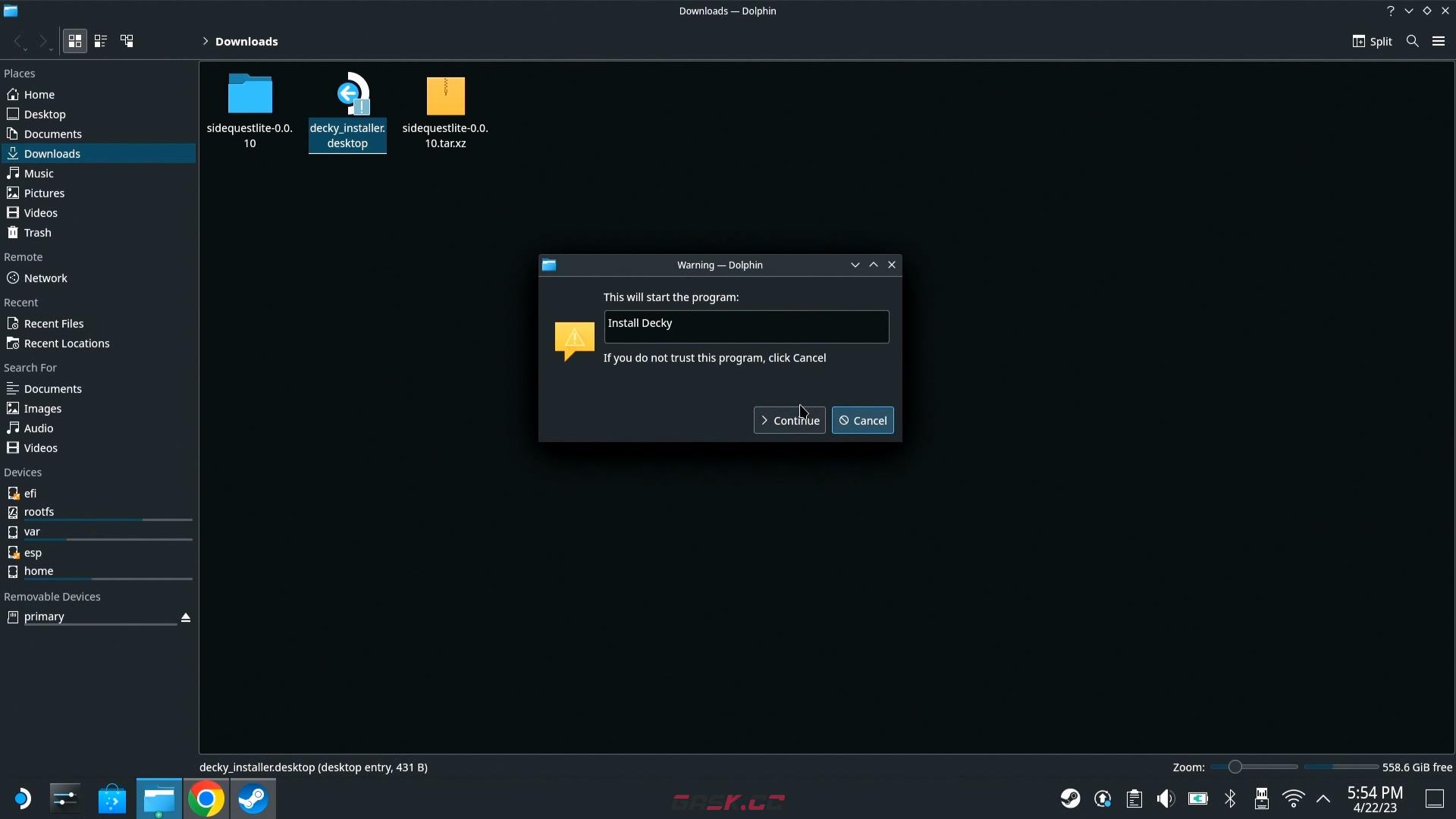The height and width of the screenshot is (819, 1456).
Task: Expand the Remote section in sidebar
Action: [x=23, y=256]
